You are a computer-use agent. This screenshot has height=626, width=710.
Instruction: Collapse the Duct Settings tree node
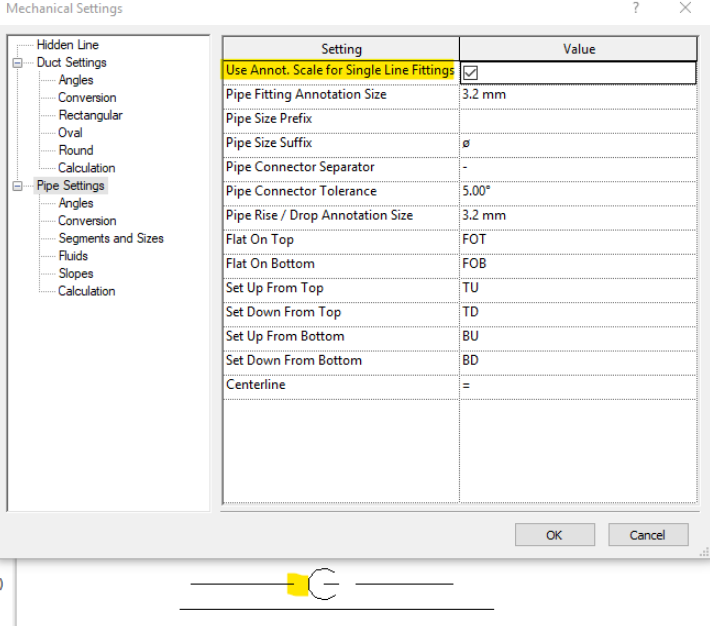coord(17,63)
